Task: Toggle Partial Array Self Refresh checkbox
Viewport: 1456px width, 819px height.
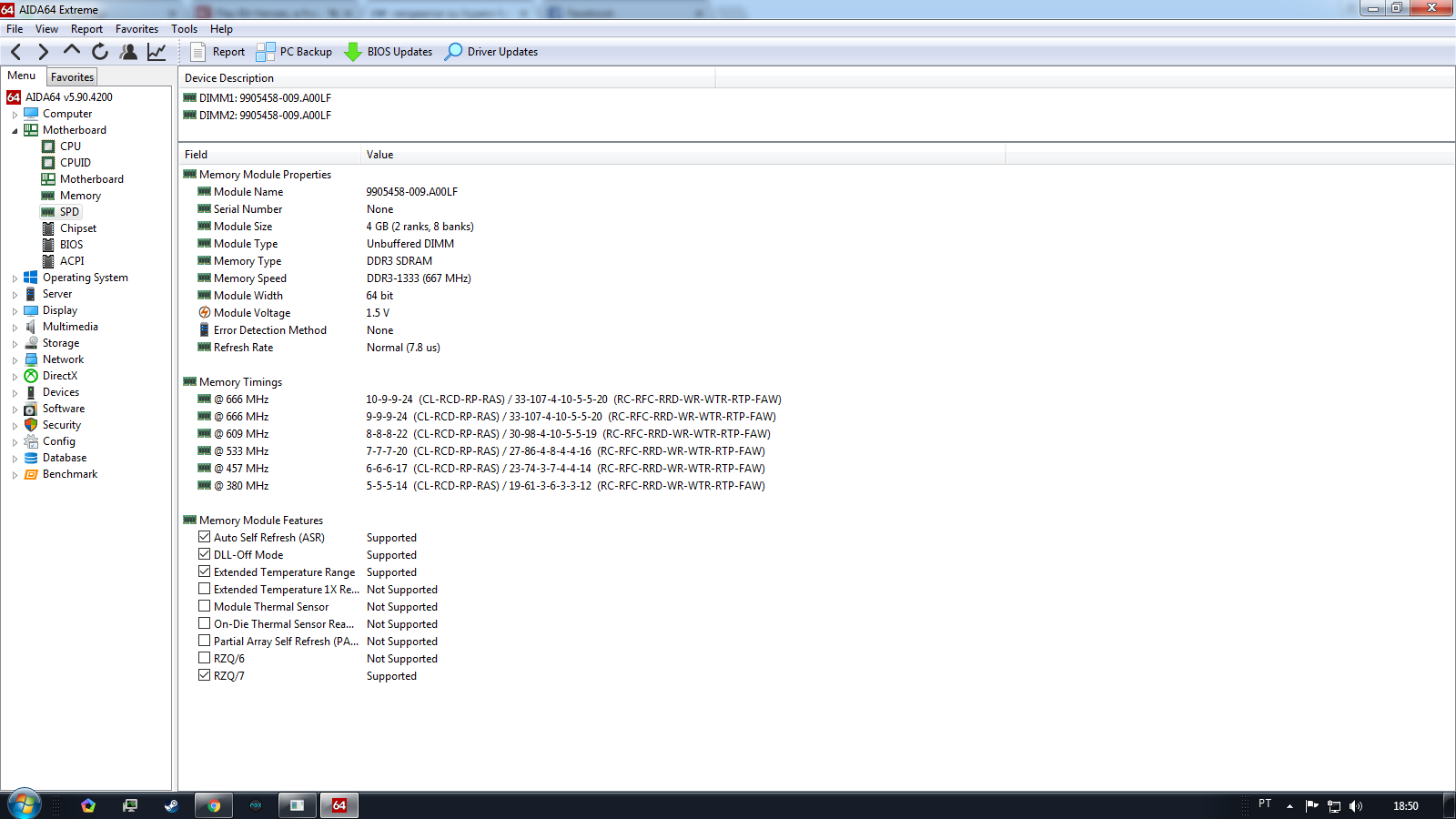Action: (205, 641)
